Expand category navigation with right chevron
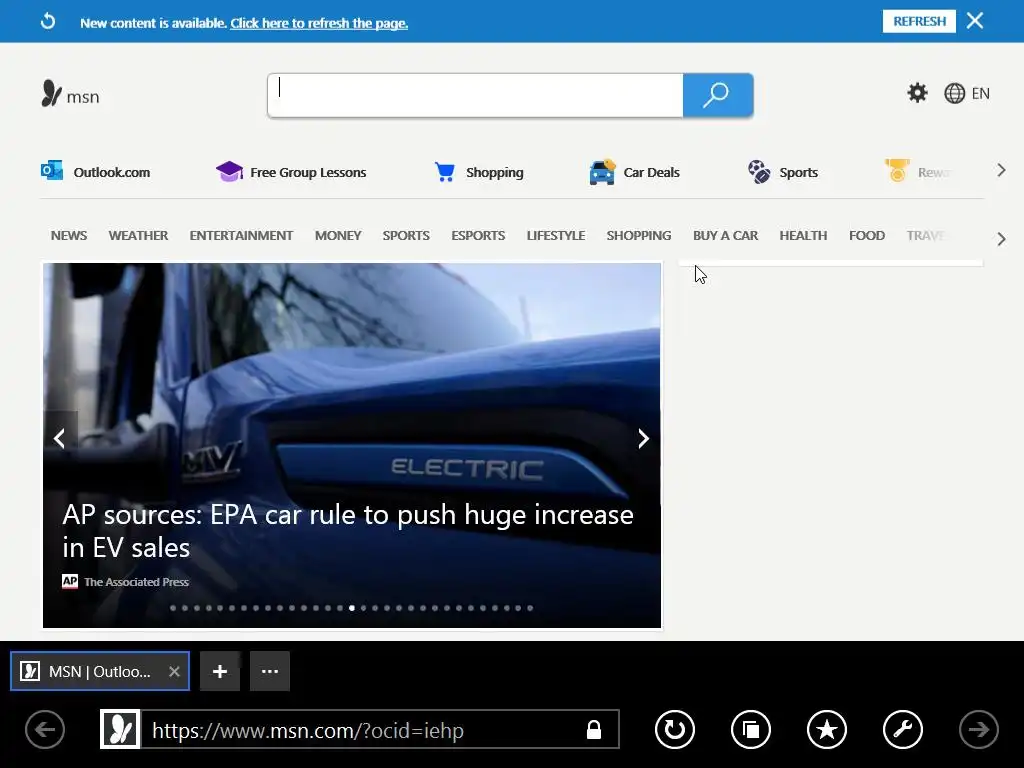Image resolution: width=1024 pixels, height=768 pixels. [1001, 239]
